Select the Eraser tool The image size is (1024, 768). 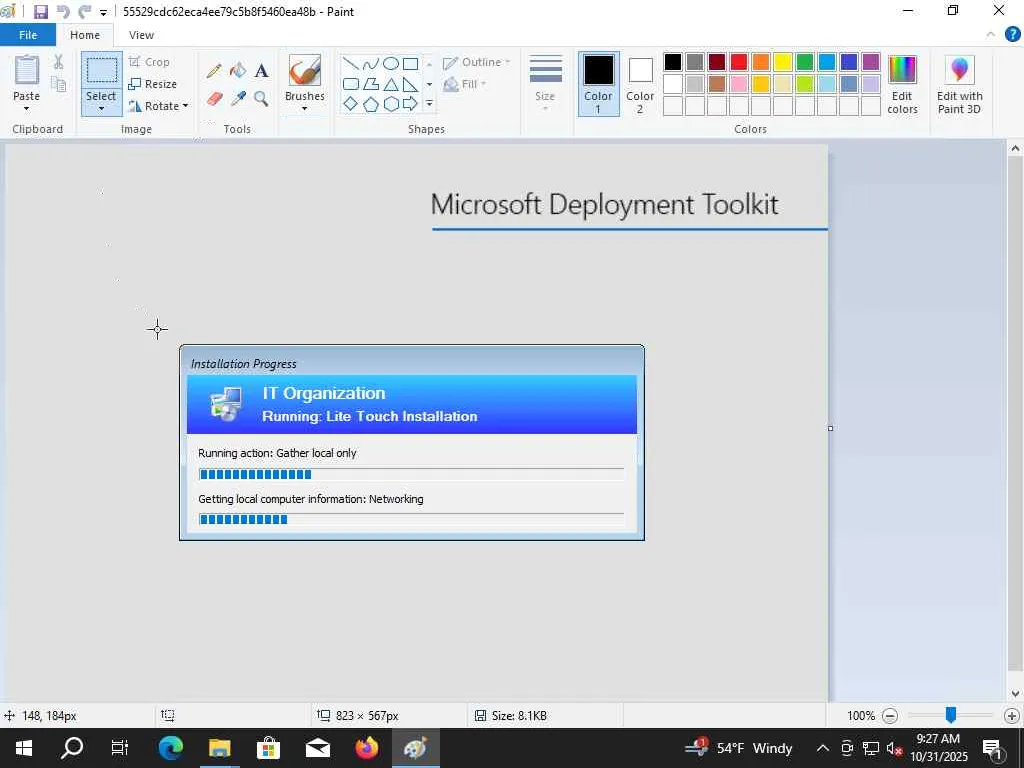pyautogui.click(x=214, y=99)
